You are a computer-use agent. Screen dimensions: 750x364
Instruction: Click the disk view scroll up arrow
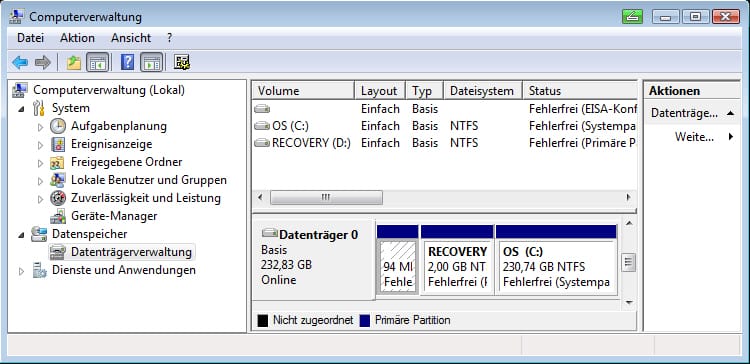[629, 224]
